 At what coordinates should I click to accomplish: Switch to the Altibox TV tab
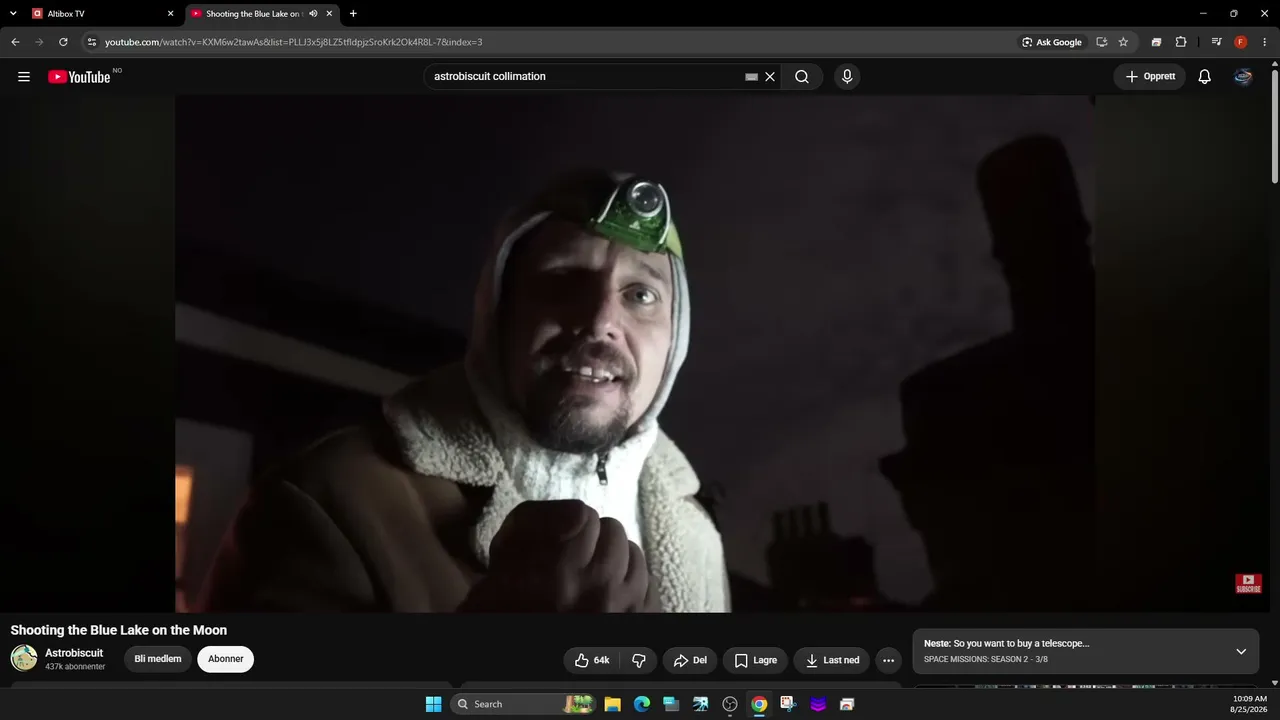point(103,14)
